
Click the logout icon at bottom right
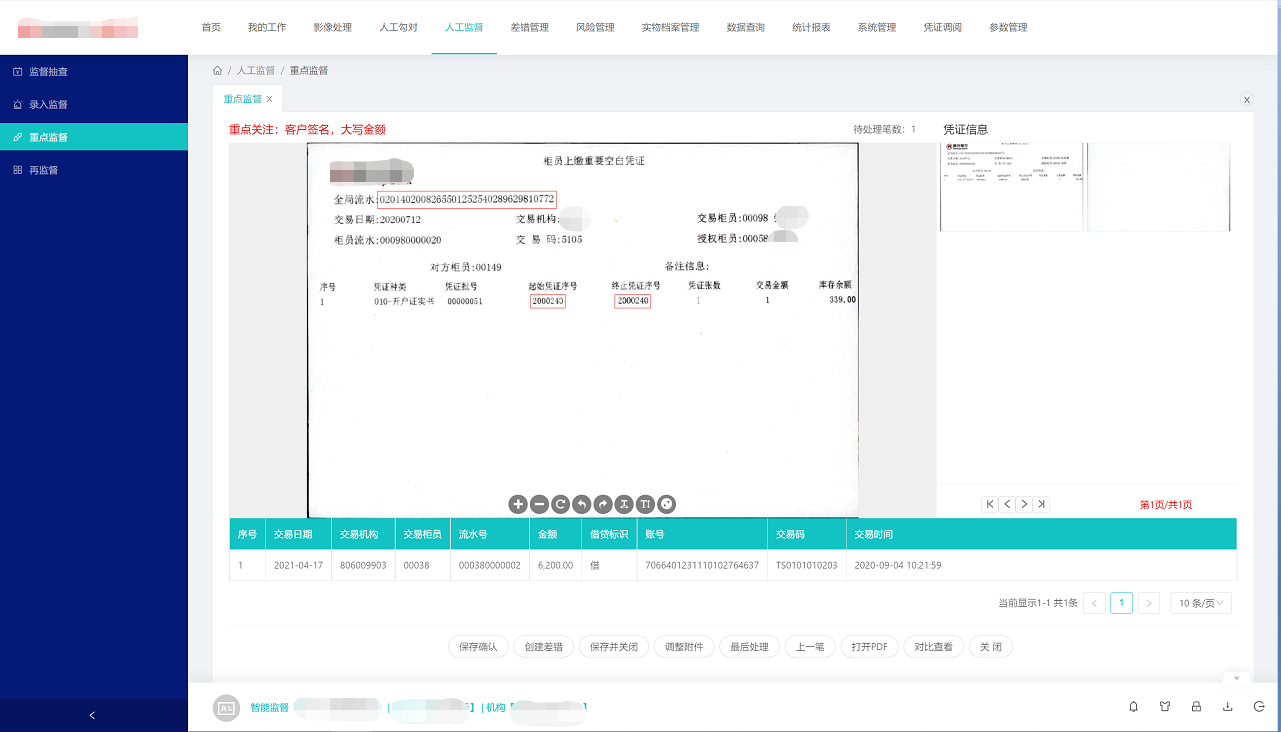click(1259, 707)
